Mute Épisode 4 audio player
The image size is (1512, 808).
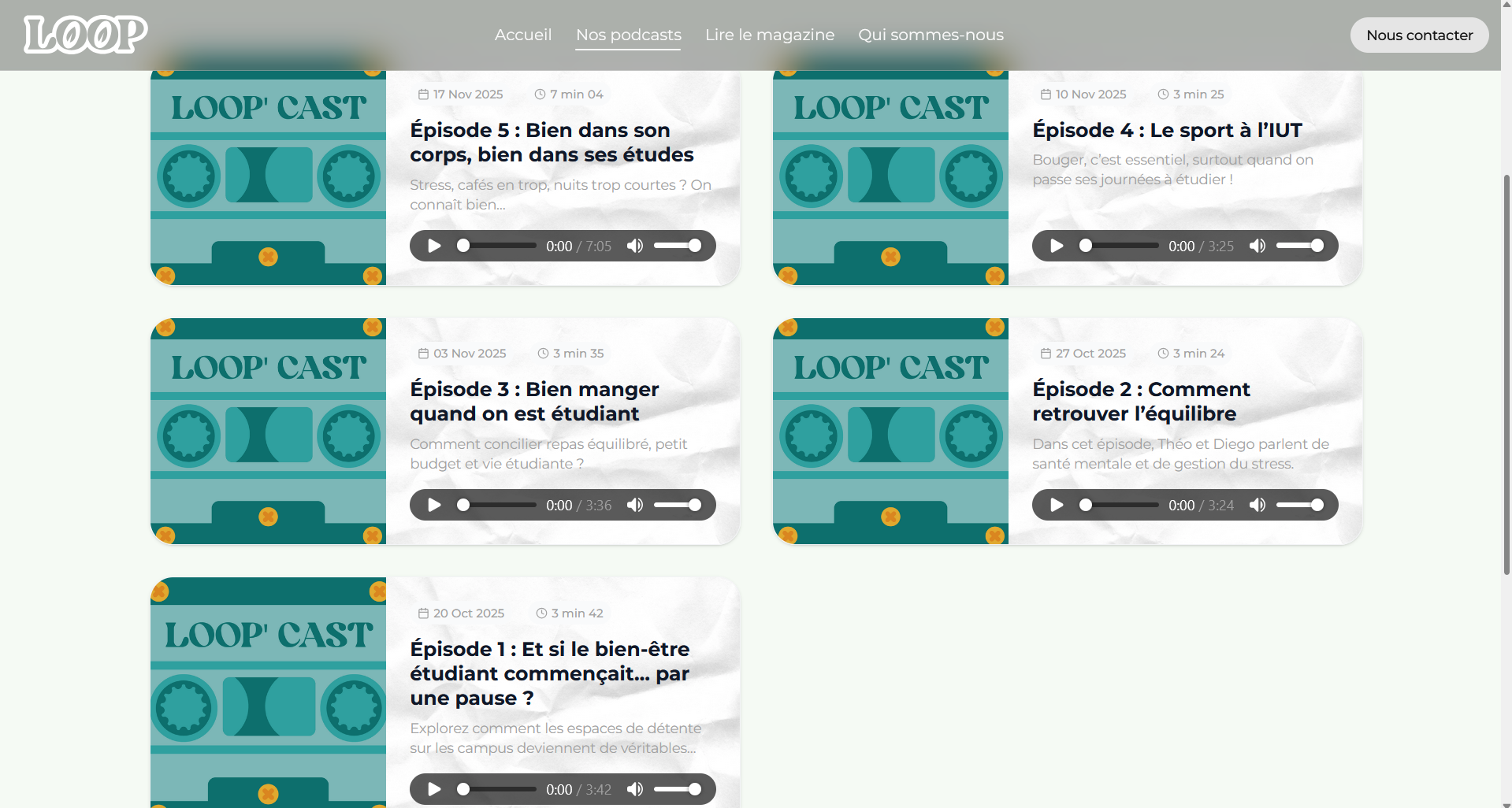(1258, 246)
